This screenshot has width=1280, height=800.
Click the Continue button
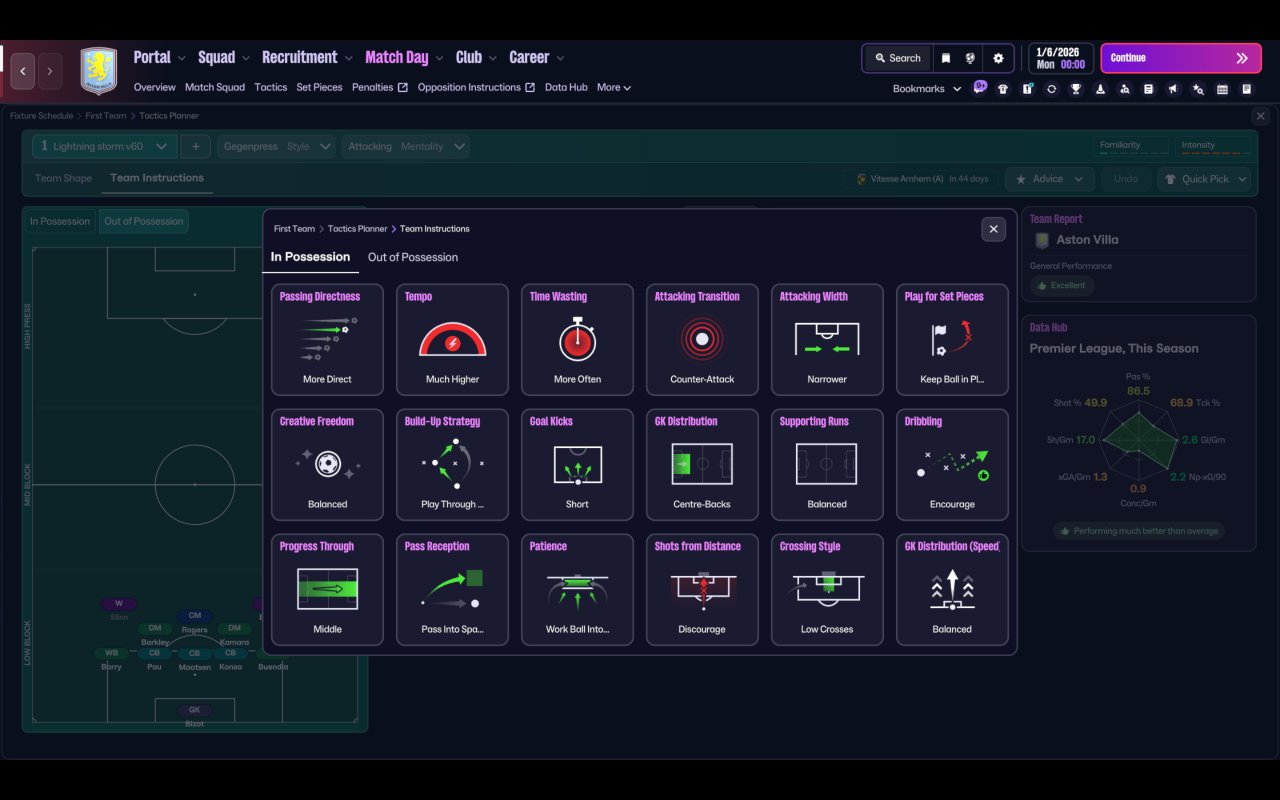(1181, 58)
